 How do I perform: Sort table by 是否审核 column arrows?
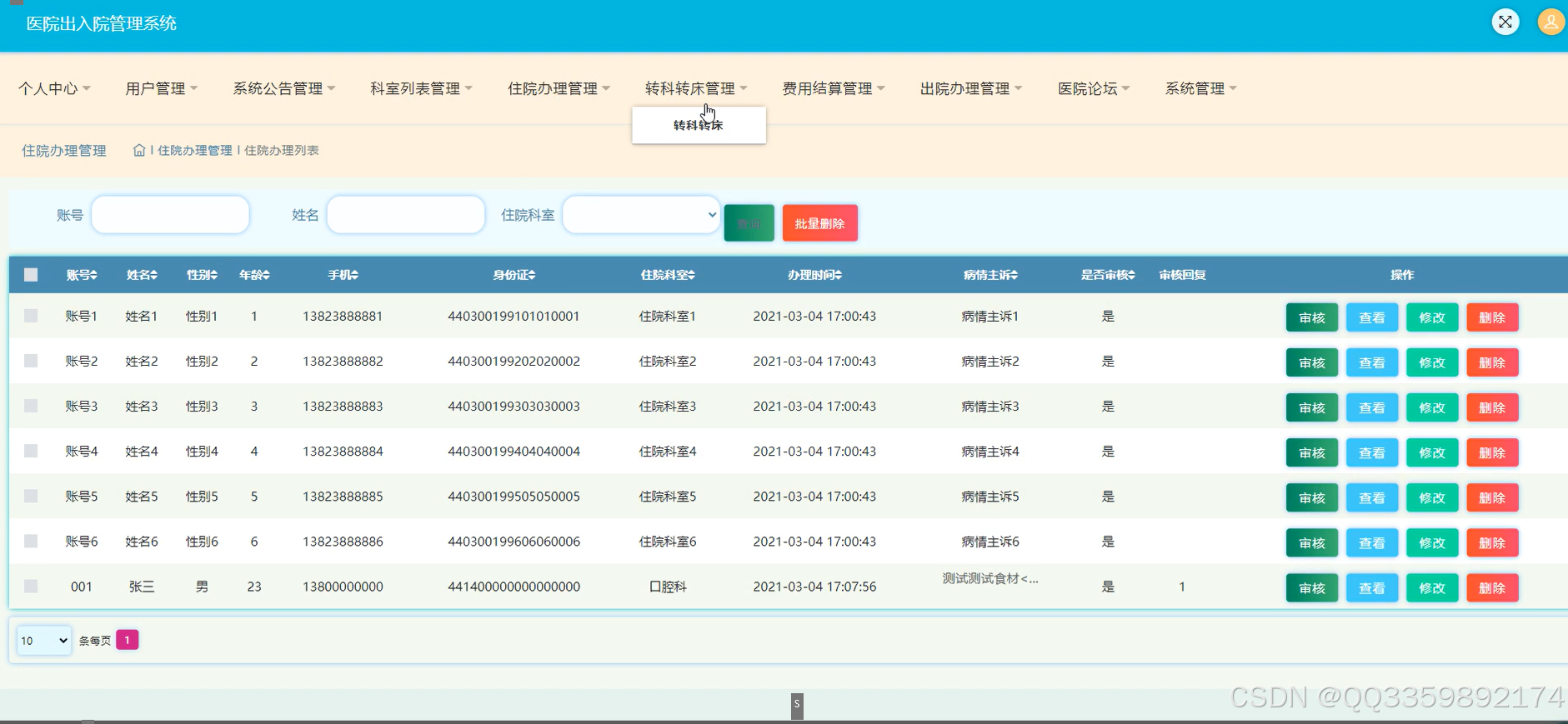click(1131, 275)
